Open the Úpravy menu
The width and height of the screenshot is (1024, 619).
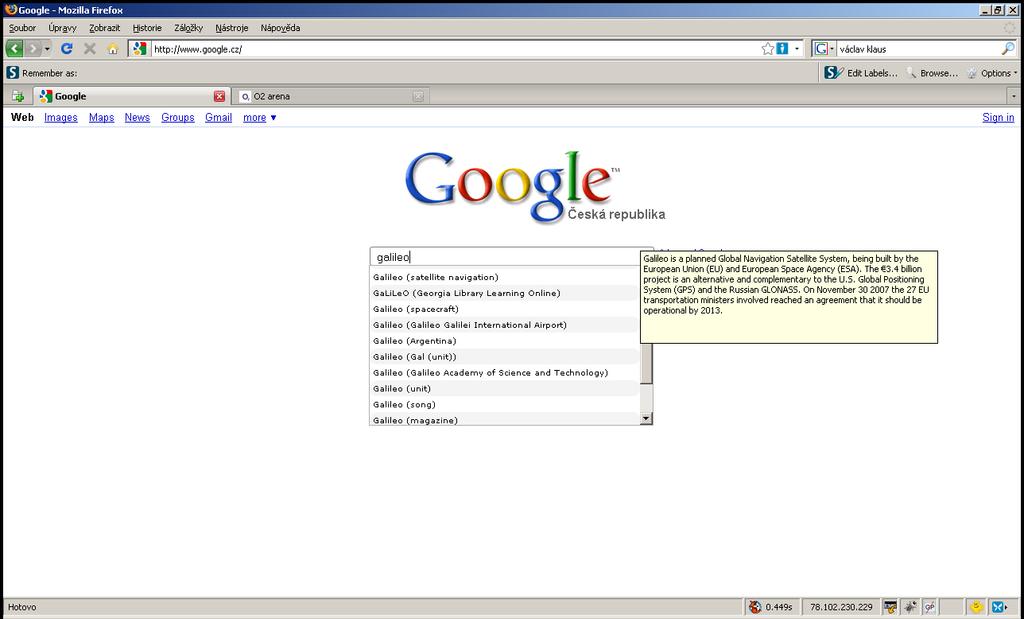pos(62,28)
